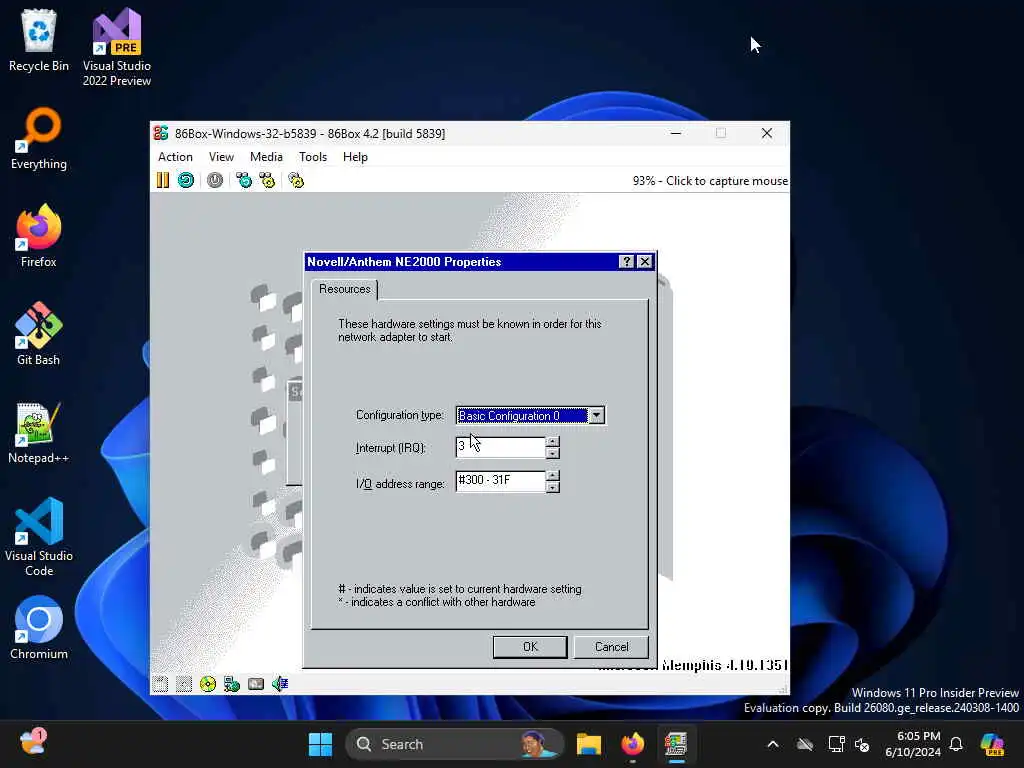This screenshot has width=1024, height=768.
Task: Open the notifications bell icon
Action: tap(956, 744)
